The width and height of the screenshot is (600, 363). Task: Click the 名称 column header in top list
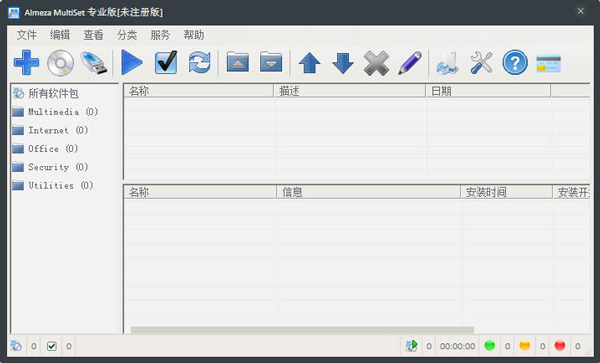(x=199, y=91)
